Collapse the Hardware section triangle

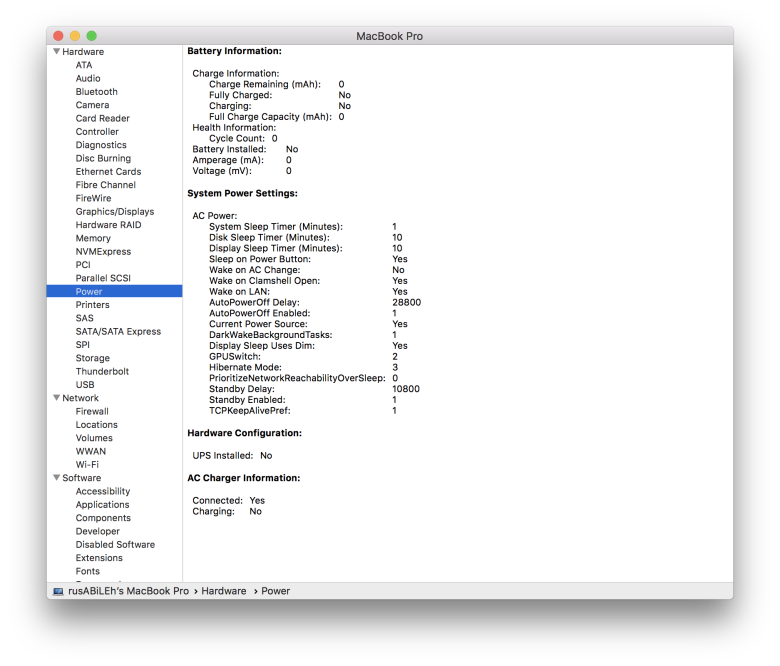57,51
